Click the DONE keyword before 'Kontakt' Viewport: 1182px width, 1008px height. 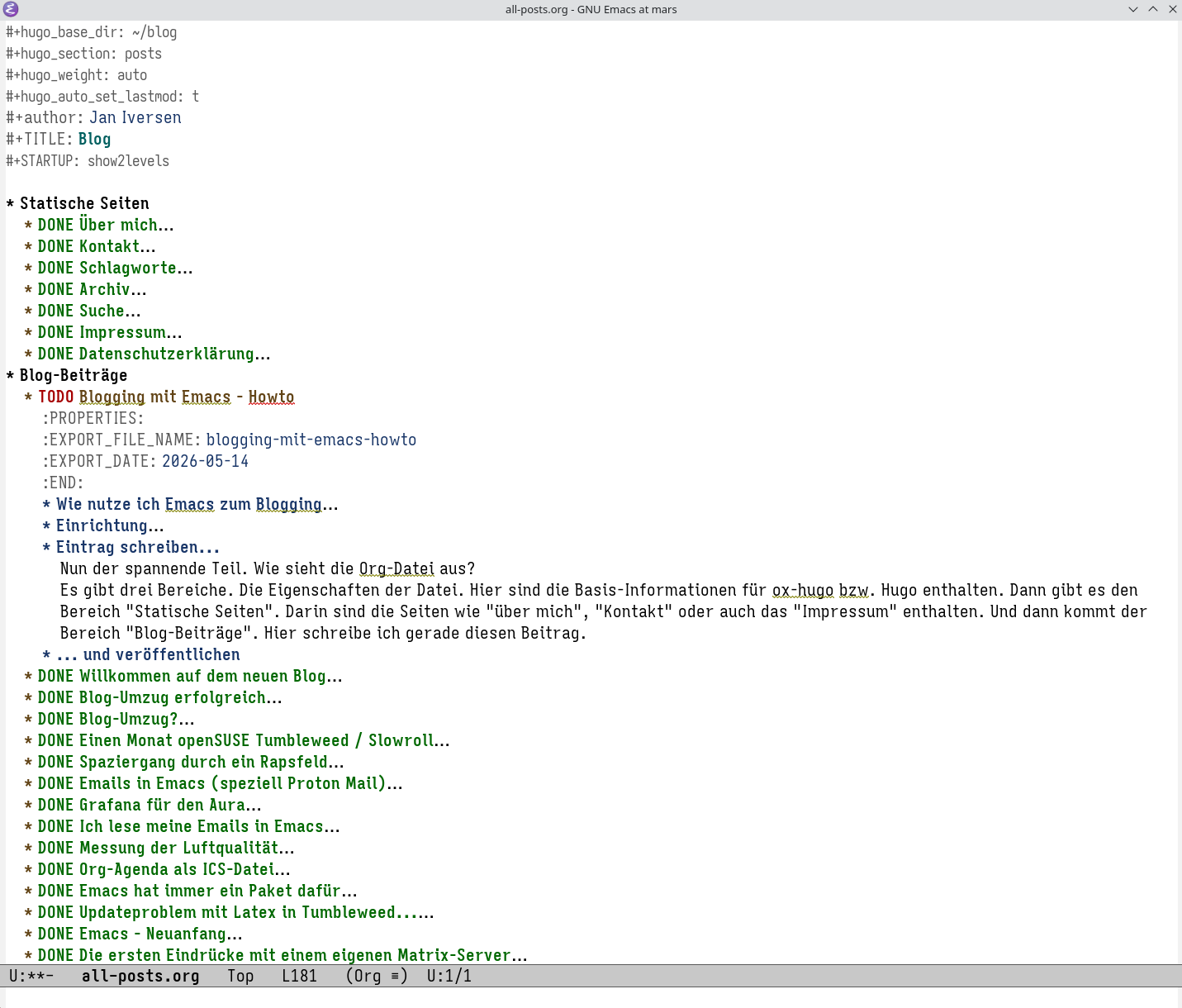56,246
